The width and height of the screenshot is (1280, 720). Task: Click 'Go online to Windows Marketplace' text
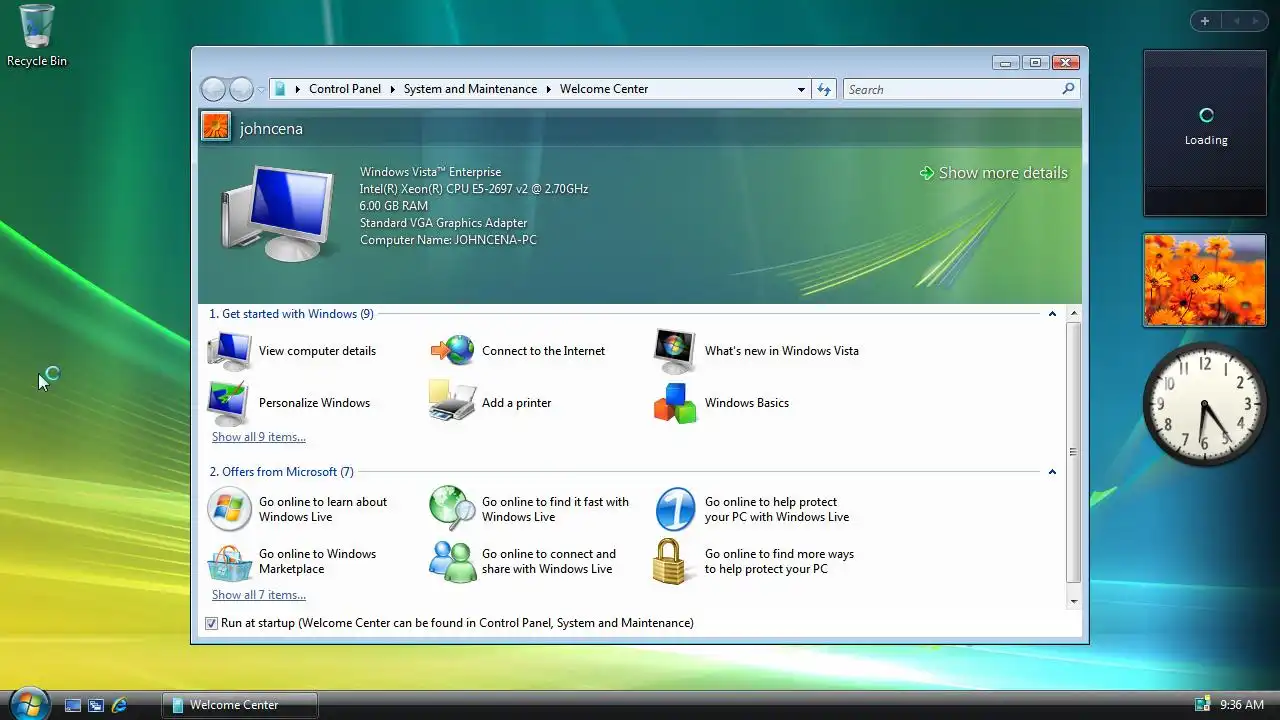coord(317,561)
